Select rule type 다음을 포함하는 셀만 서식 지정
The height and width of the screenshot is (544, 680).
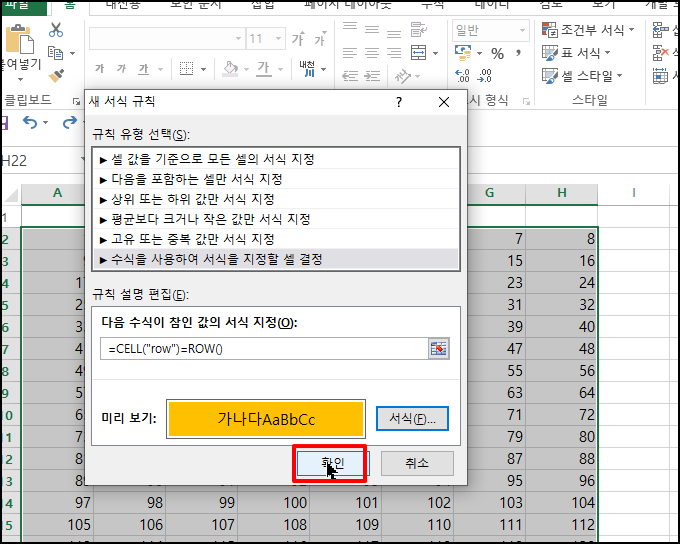(276, 179)
